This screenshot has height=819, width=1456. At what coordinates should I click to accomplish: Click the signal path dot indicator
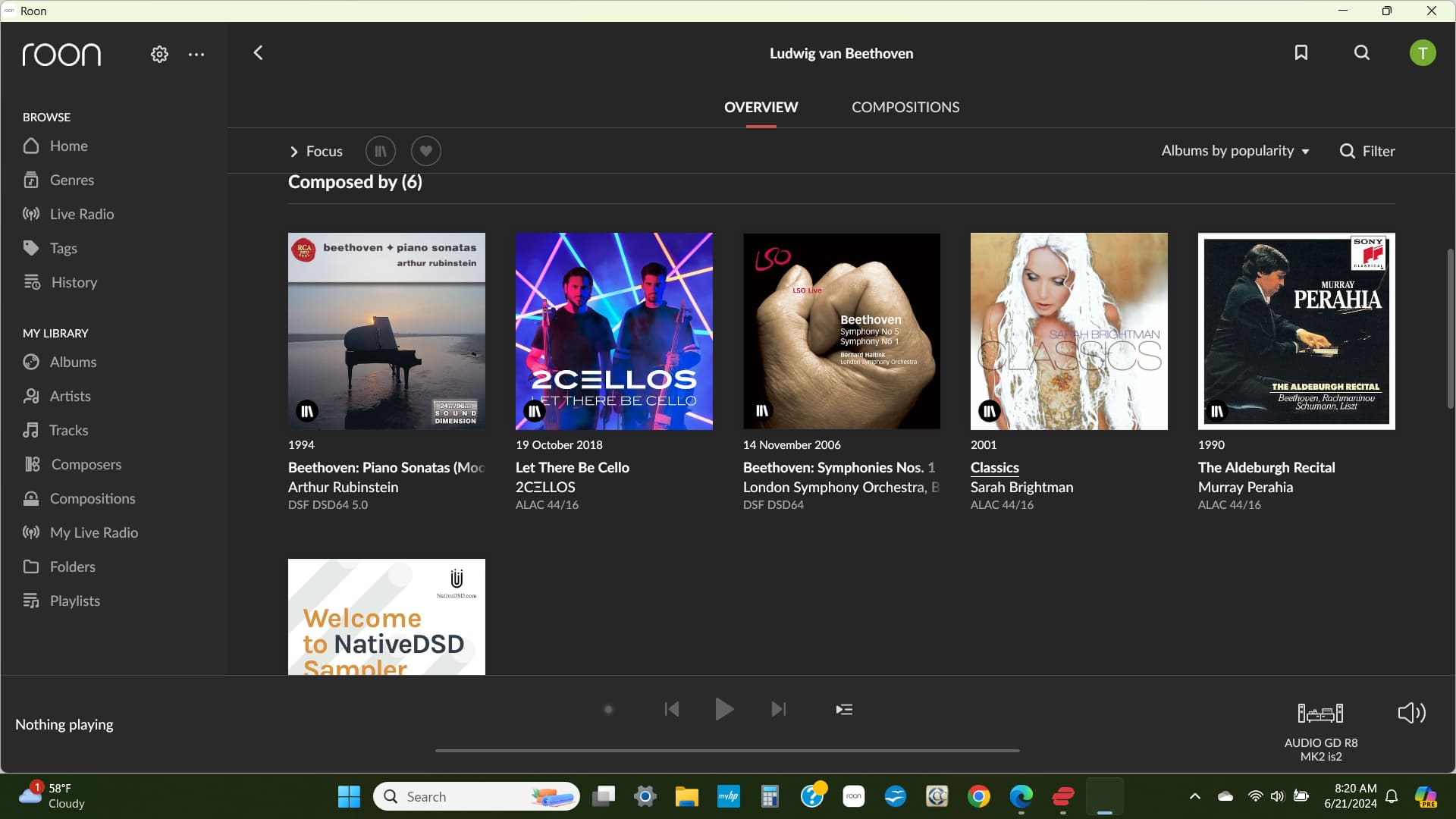608,710
